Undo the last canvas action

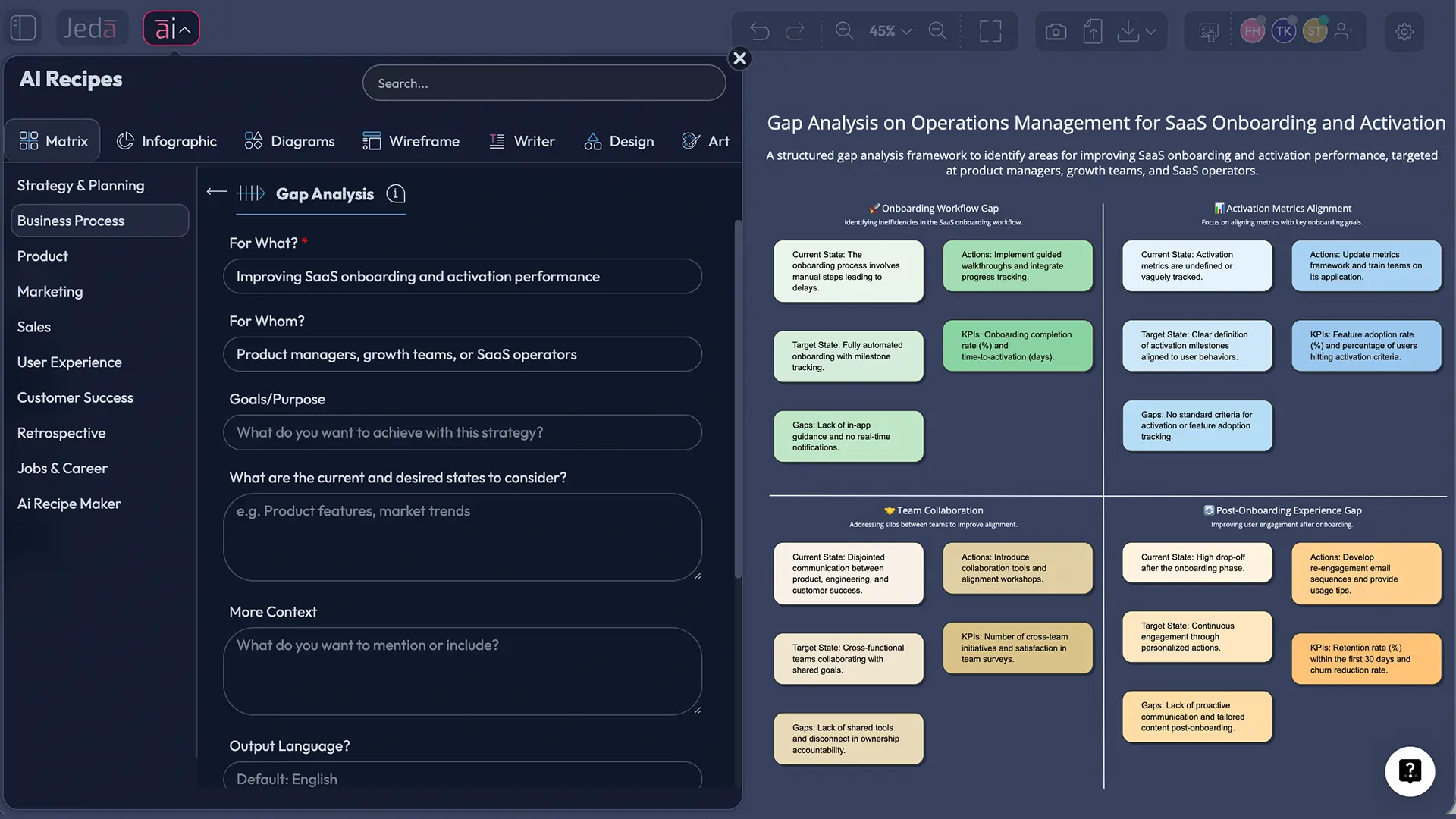[x=759, y=30]
